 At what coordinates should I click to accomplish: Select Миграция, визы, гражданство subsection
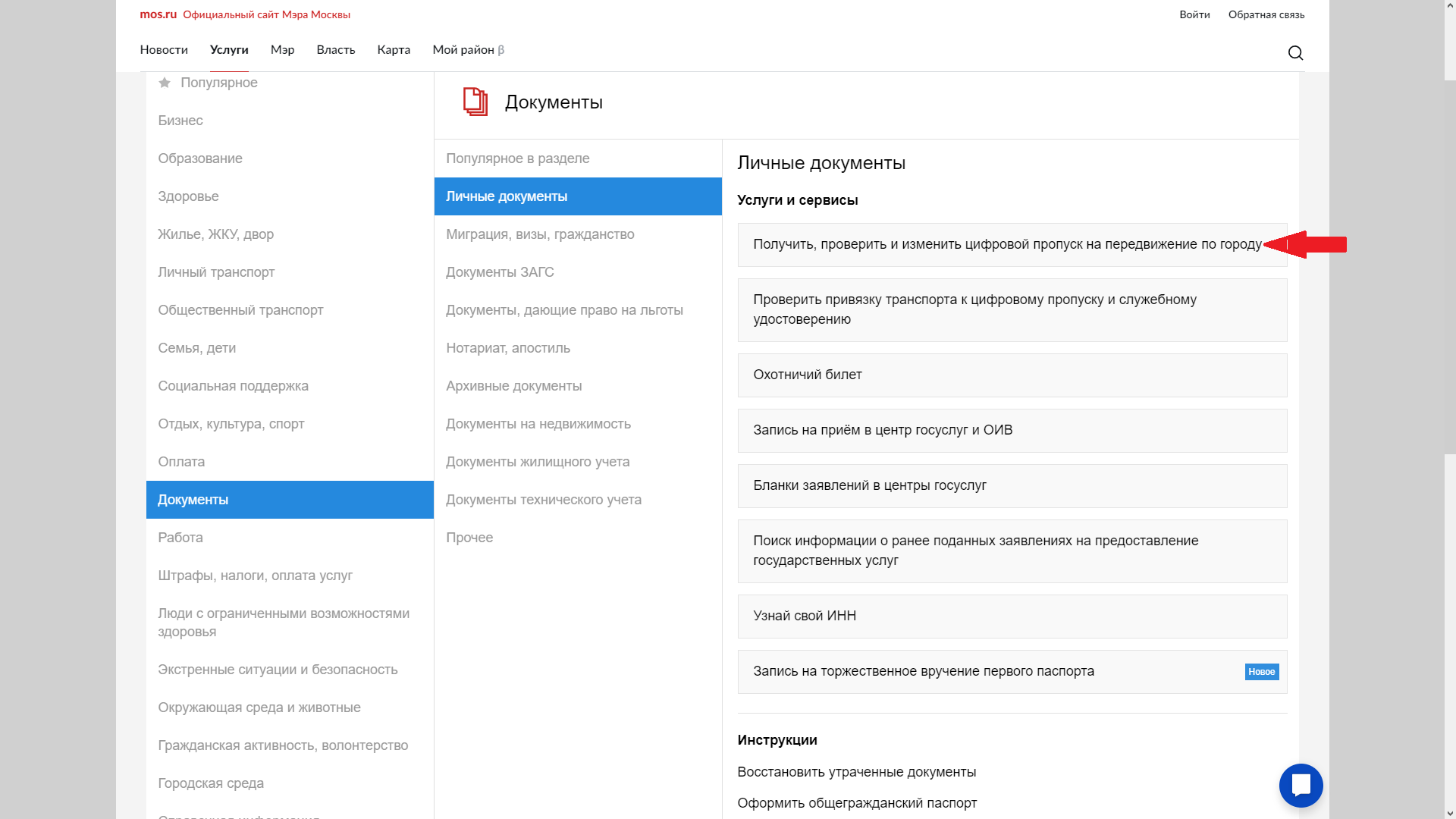click(x=540, y=234)
